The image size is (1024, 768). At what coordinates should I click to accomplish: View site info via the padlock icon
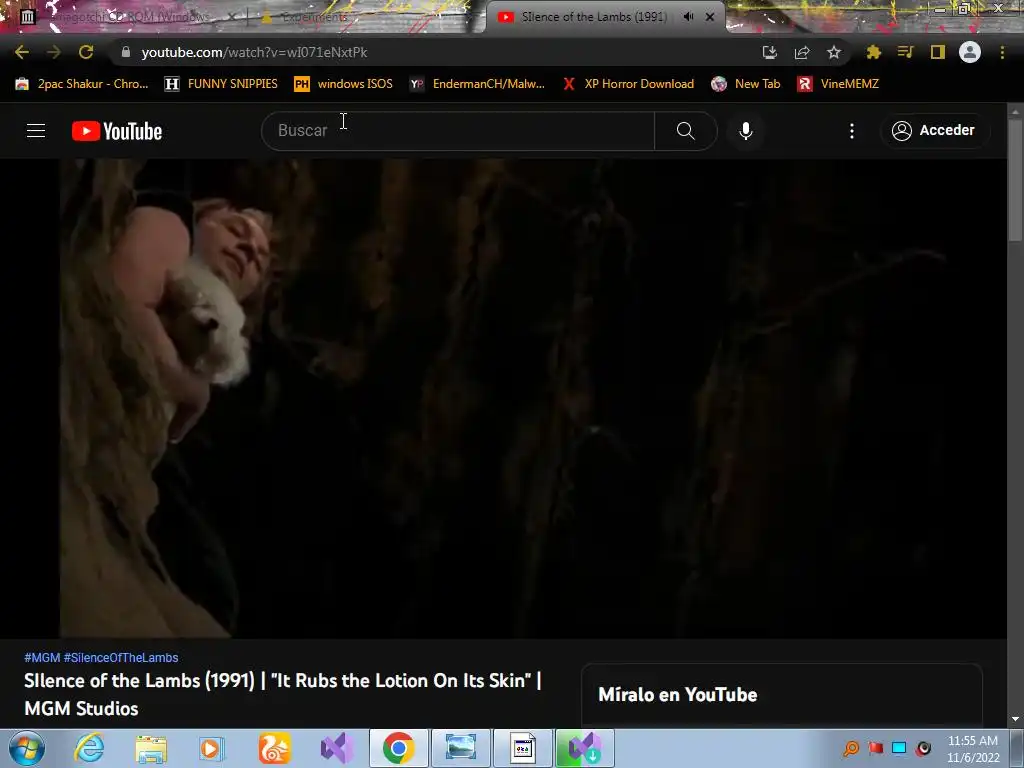point(126,52)
